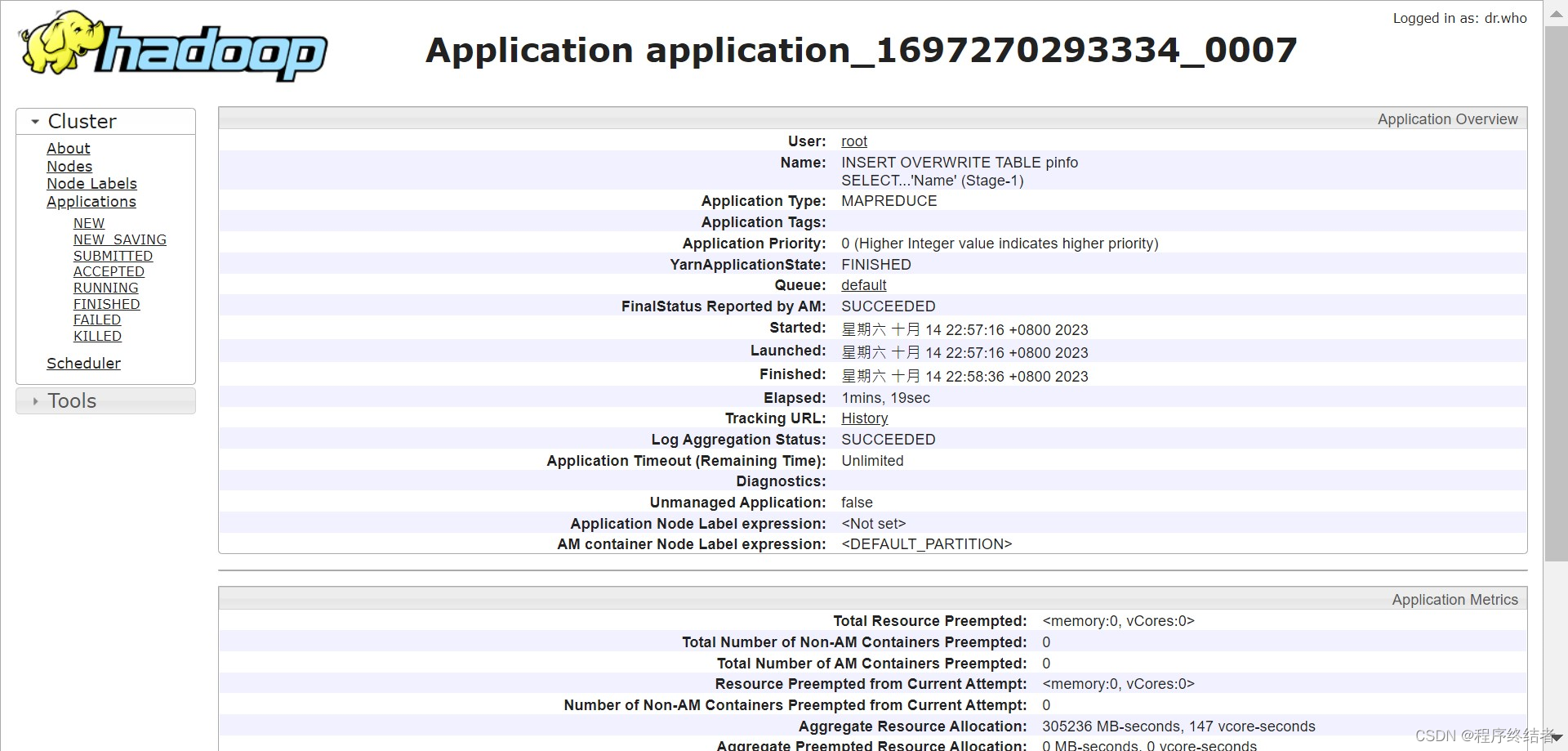The height and width of the screenshot is (751, 1568).
Task: Click Log Aggregation Status 'SUCCEEDED' value
Action: click(x=889, y=440)
